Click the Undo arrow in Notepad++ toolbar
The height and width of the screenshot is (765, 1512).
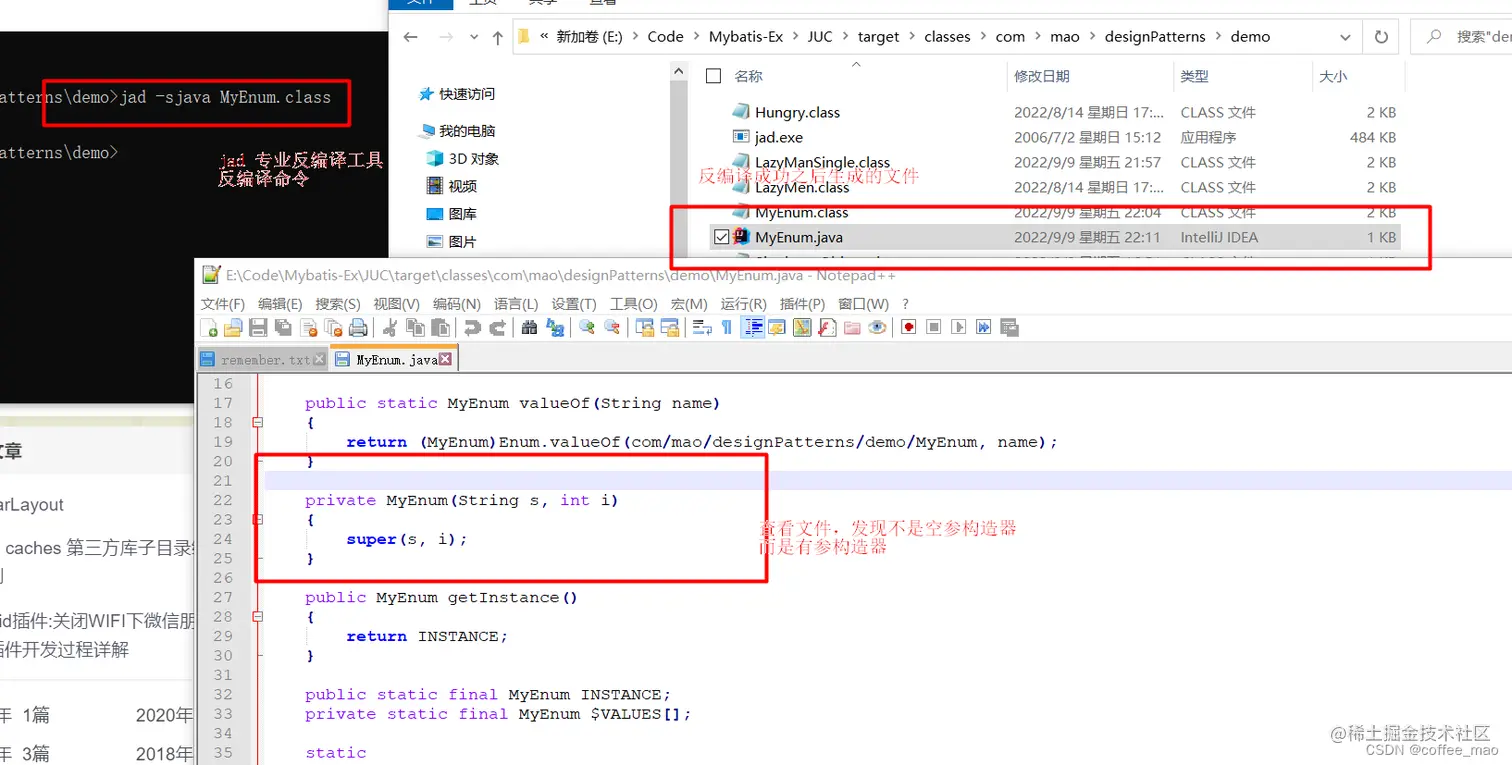pyautogui.click(x=472, y=327)
